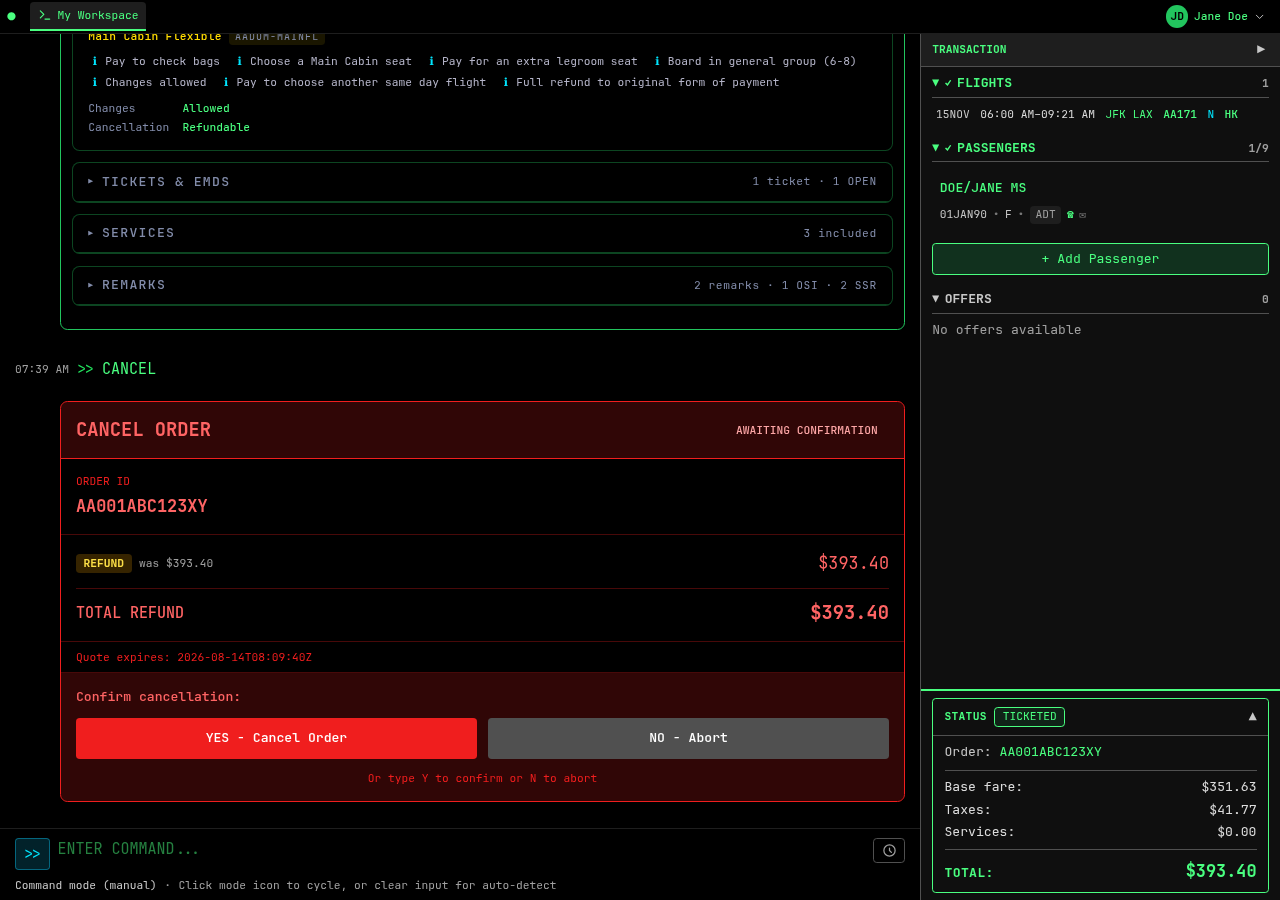
Task: Open the Jane Doe user dropdown
Action: (x=1215, y=16)
